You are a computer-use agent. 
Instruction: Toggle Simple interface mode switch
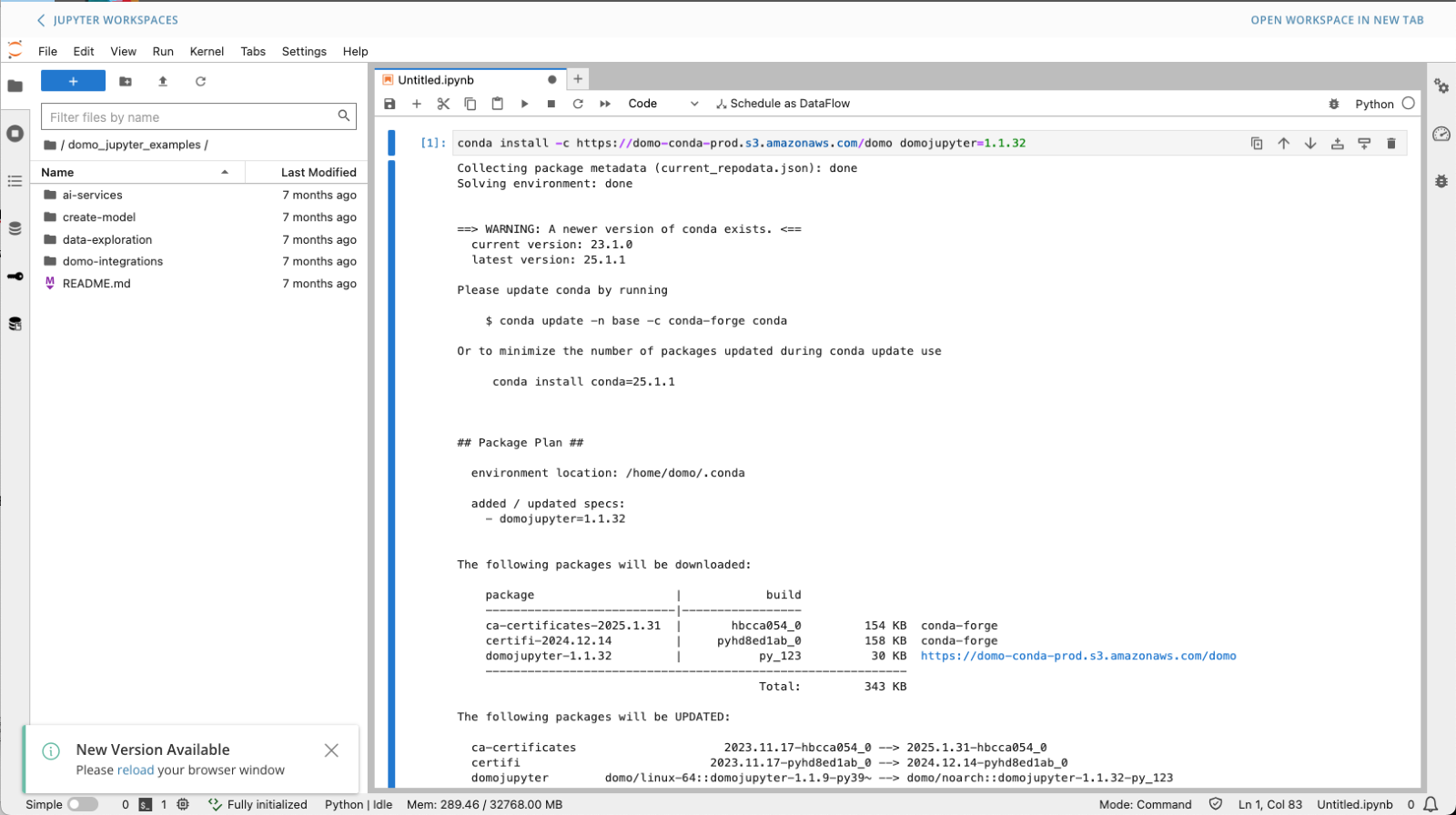coord(82,804)
